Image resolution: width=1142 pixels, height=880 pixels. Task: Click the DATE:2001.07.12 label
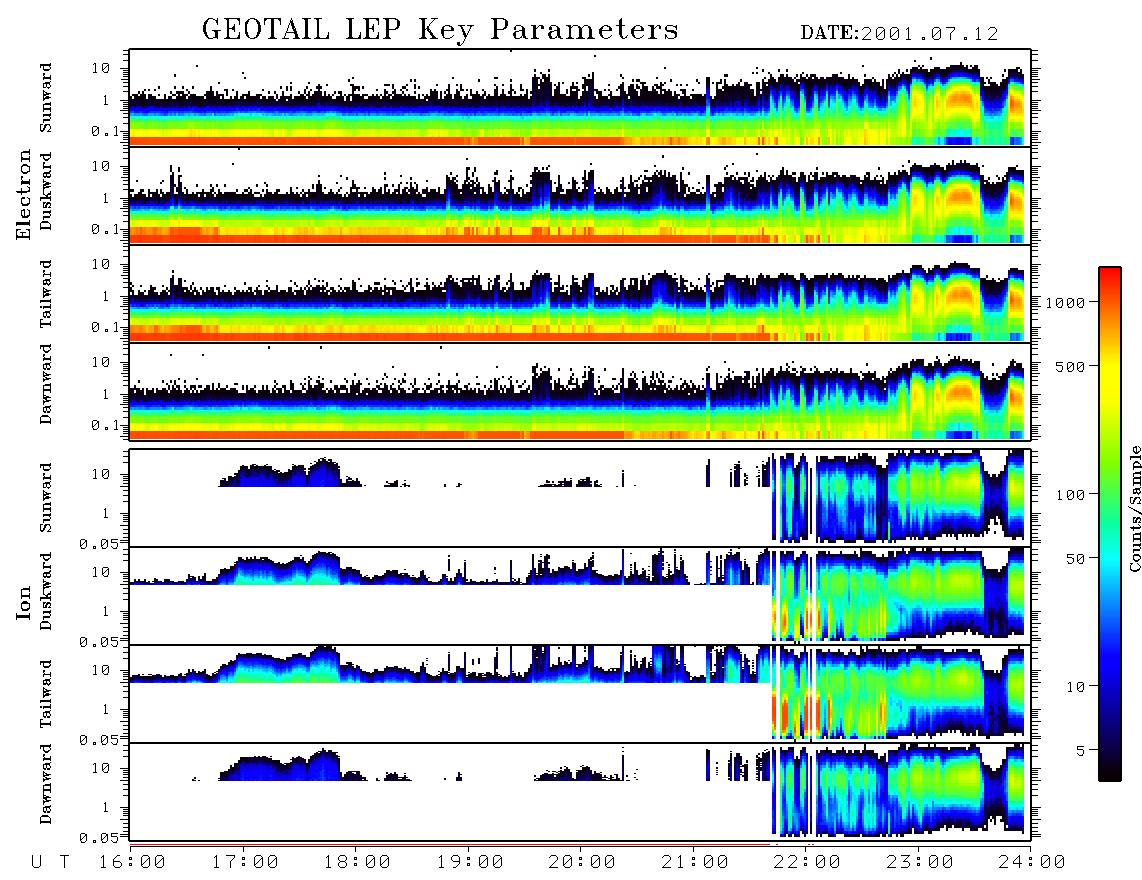pyautogui.click(x=899, y=34)
